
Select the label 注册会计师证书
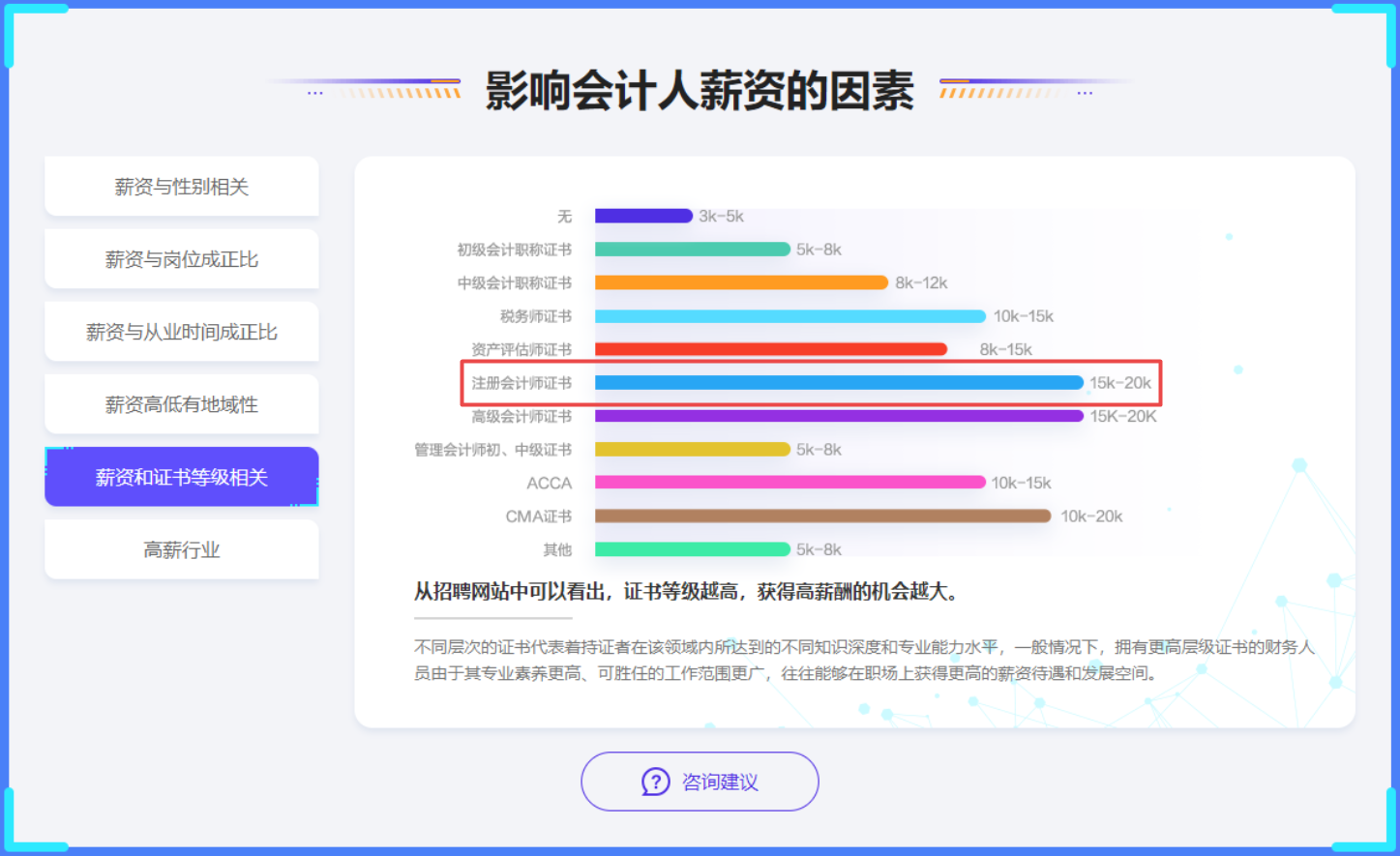point(521,383)
